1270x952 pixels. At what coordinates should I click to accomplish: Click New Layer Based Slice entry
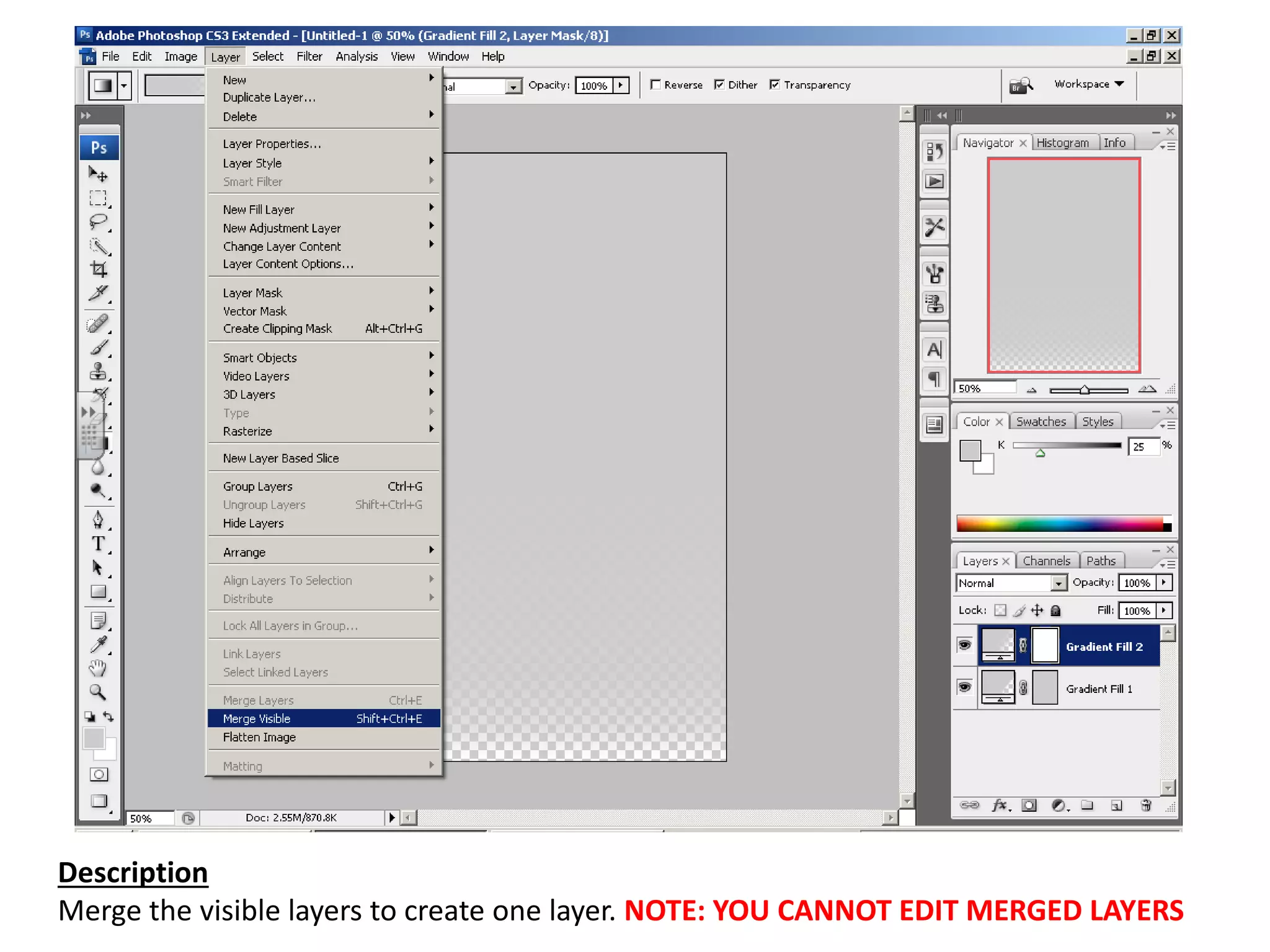click(324, 458)
